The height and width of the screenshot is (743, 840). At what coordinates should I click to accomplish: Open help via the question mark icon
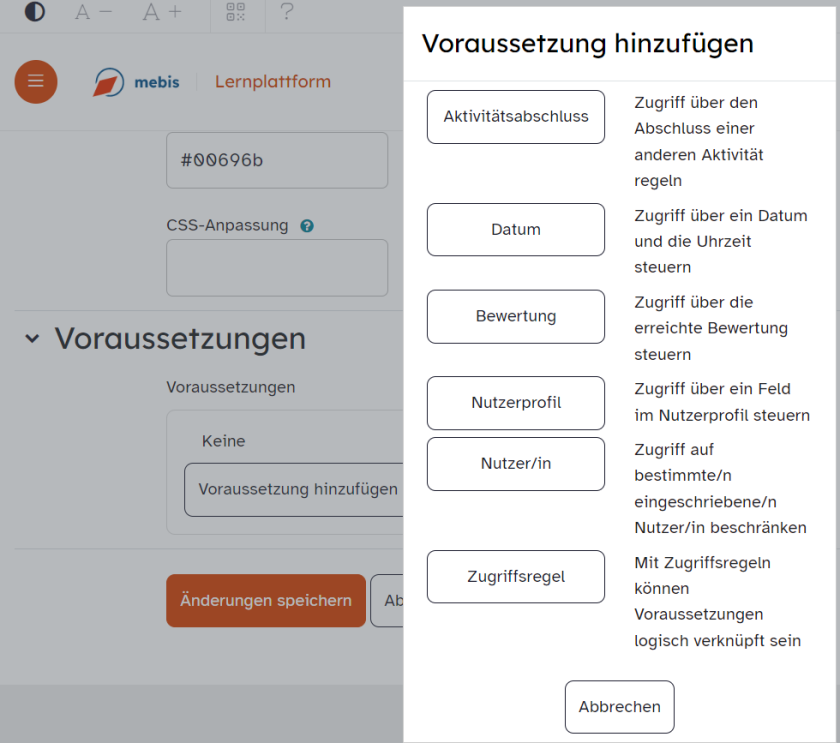pos(288,14)
